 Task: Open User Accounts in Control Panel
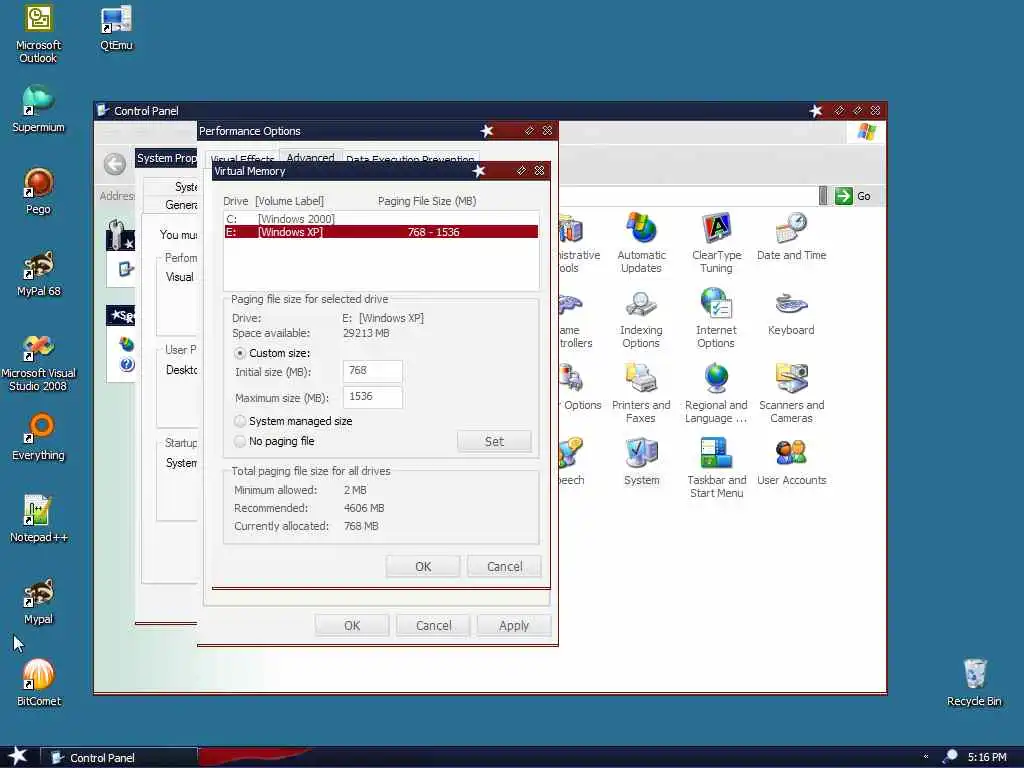[792, 462]
